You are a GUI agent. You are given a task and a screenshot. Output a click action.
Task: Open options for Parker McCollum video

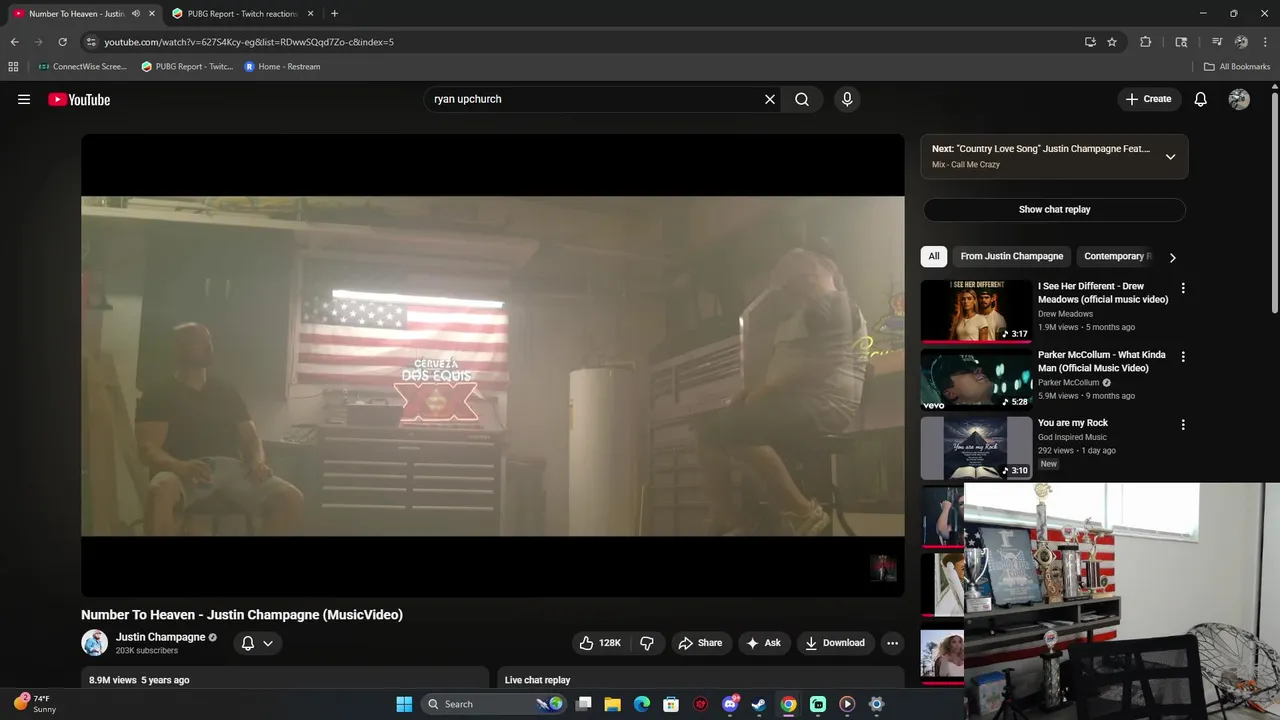[1183, 357]
